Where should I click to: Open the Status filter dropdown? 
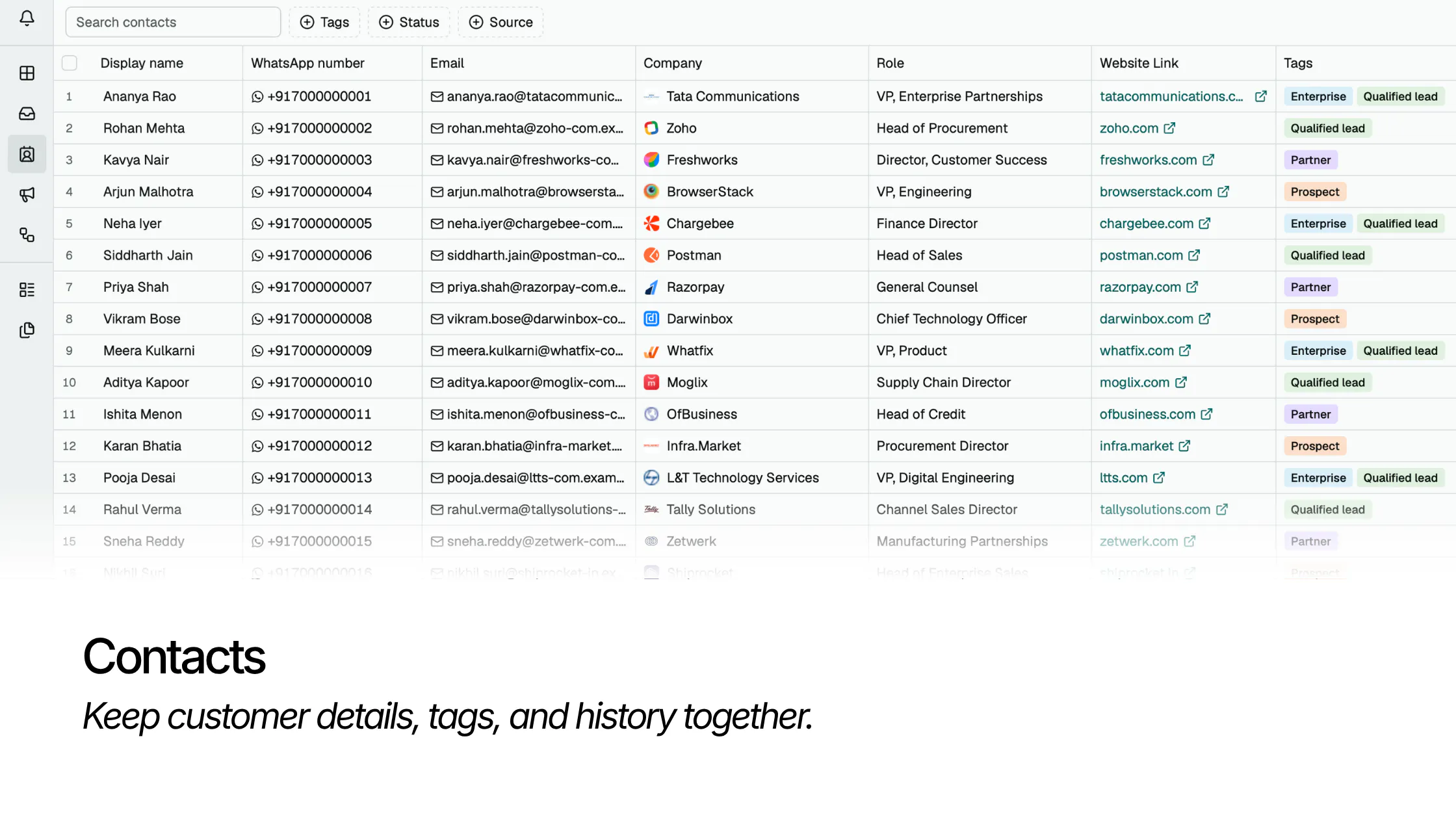click(x=409, y=22)
